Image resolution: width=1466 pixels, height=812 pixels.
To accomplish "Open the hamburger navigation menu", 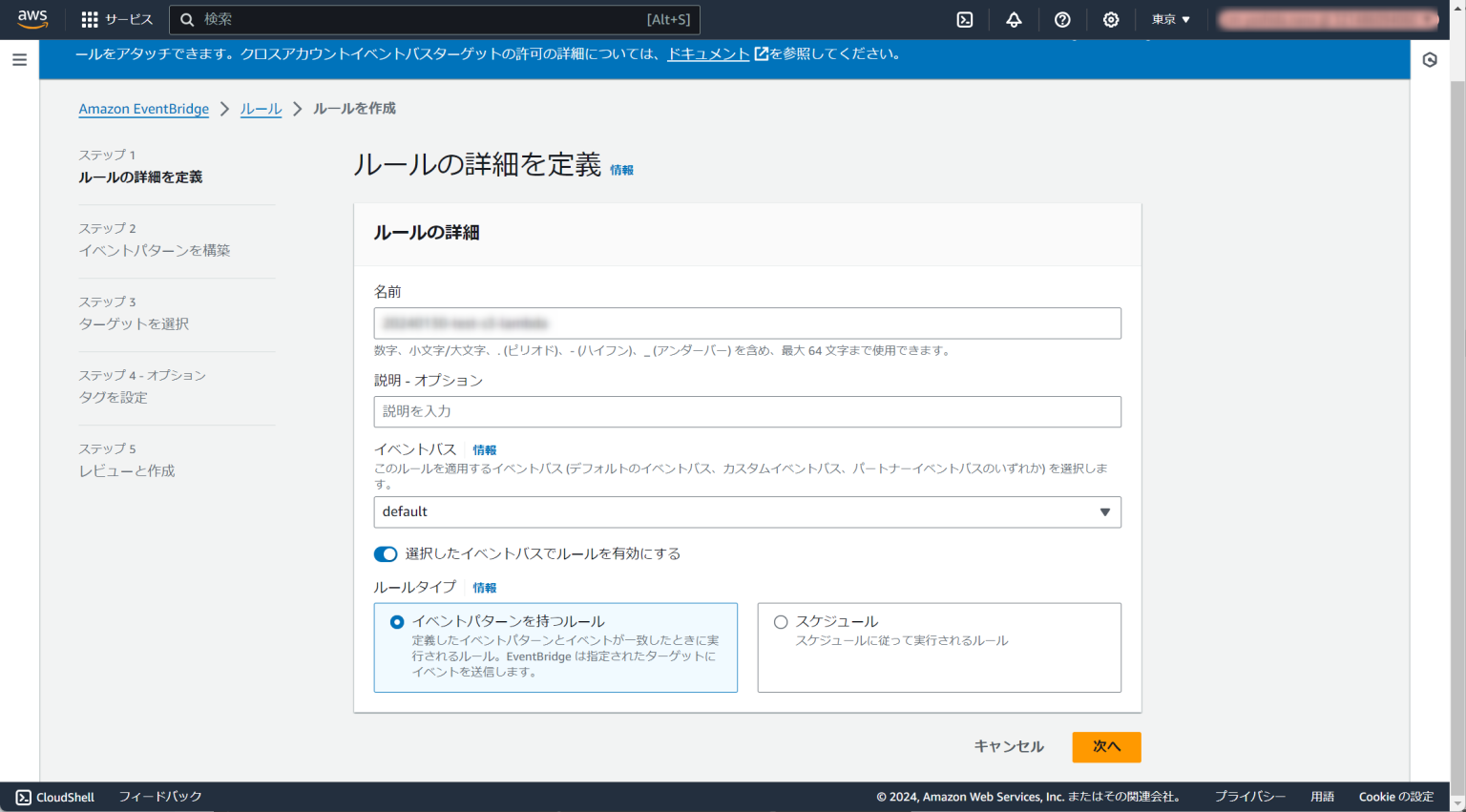I will click(x=19, y=59).
